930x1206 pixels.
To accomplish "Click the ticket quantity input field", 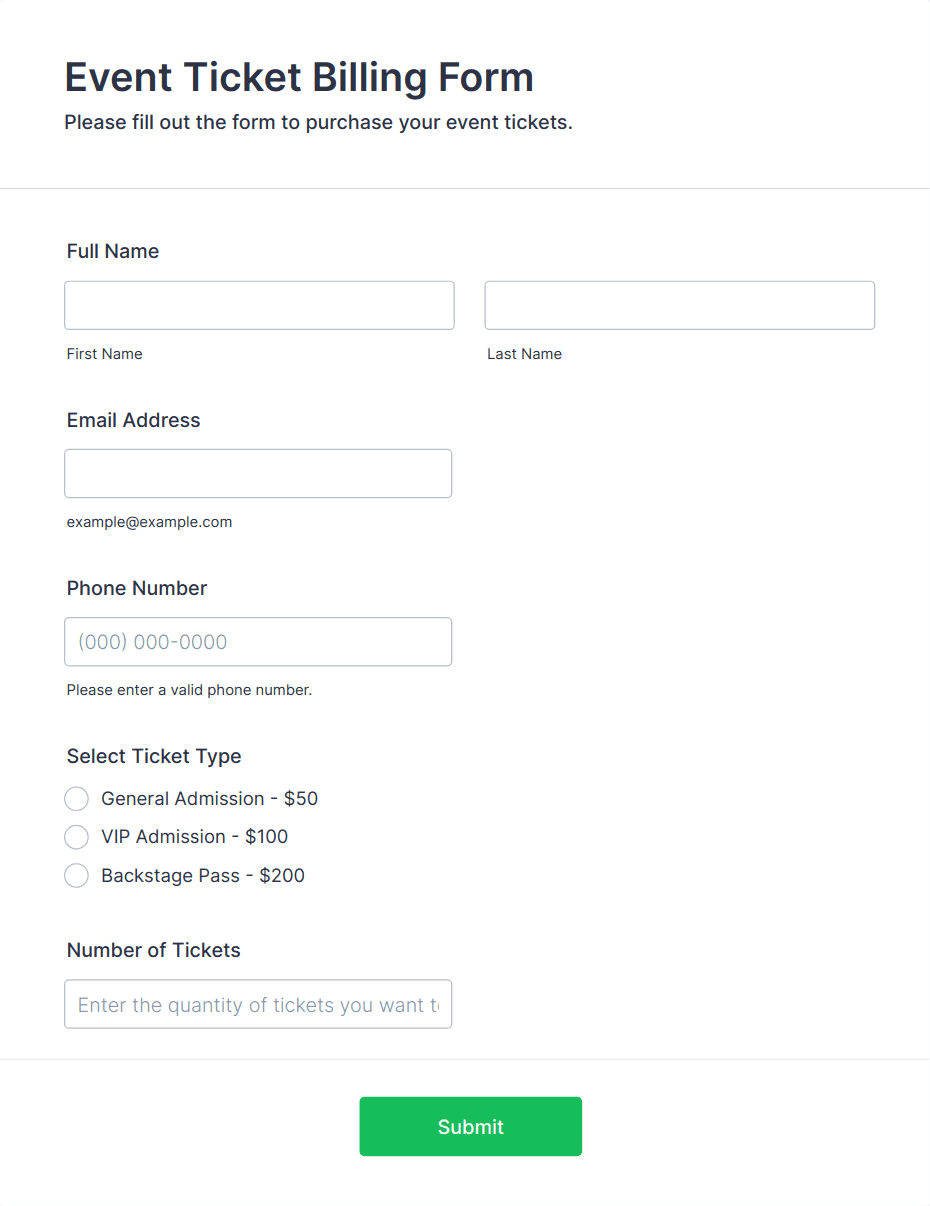I will pos(258,1004).
